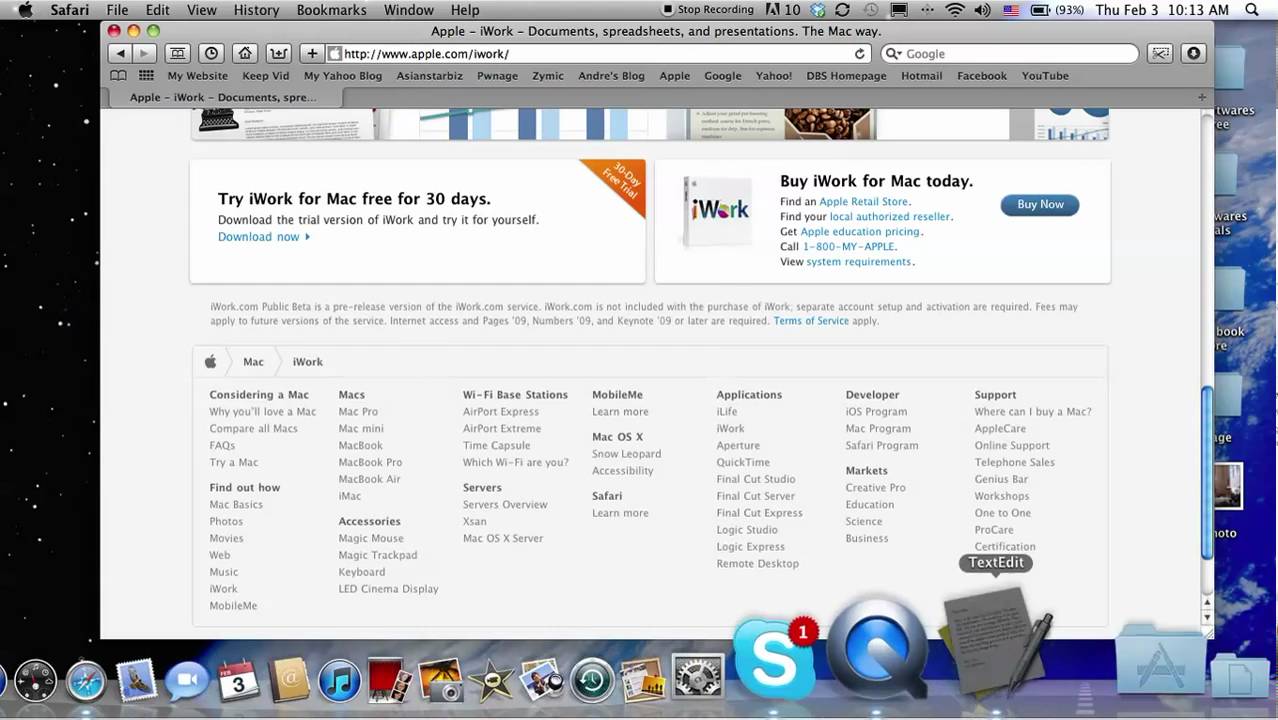The width and height of the screenshot is (1278, 720).
Task: Click the Download now link
Action: pyautogui.click(x=264, y=237)
